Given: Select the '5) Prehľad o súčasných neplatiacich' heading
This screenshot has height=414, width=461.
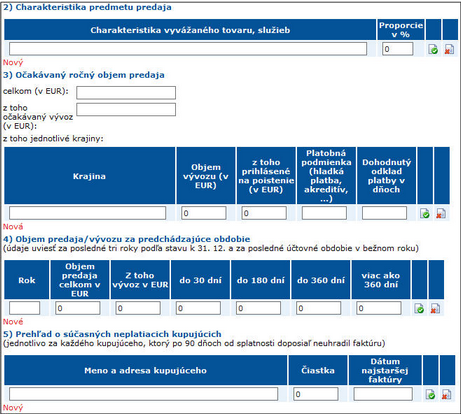Looking at the screenshot, I should click(112, 334).
